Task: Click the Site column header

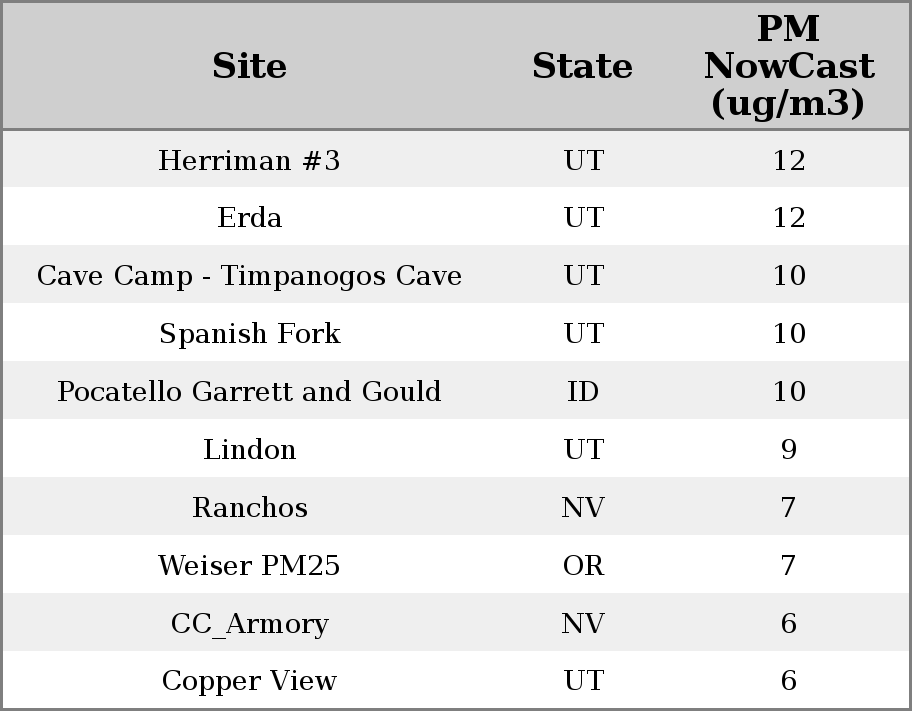Action: (x=250, y=66)
